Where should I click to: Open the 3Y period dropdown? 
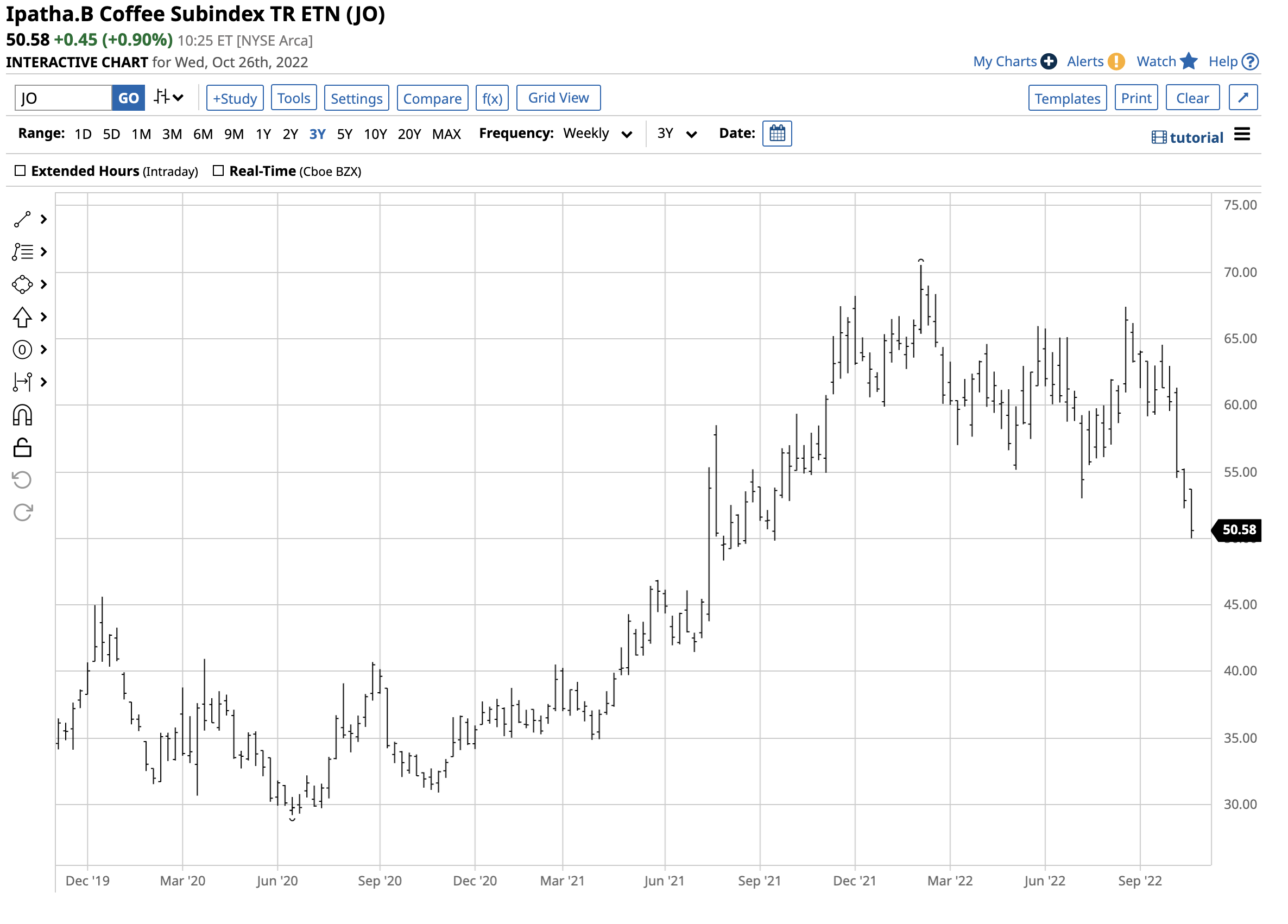pos(677,134)
